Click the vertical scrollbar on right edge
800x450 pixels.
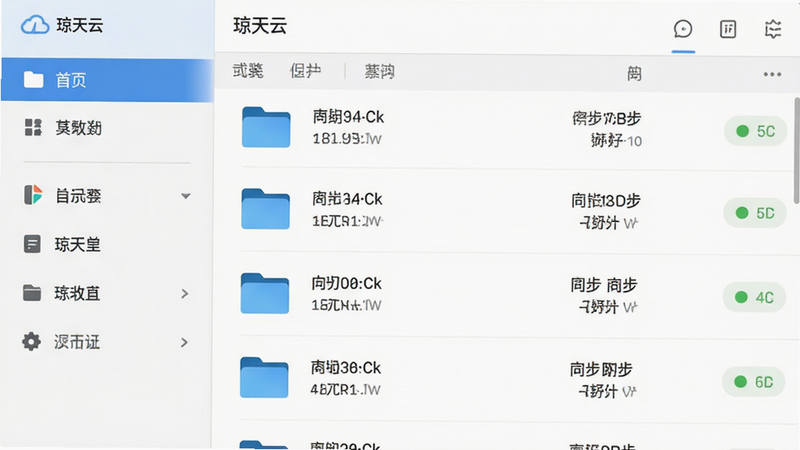click(x=796, y=151)
